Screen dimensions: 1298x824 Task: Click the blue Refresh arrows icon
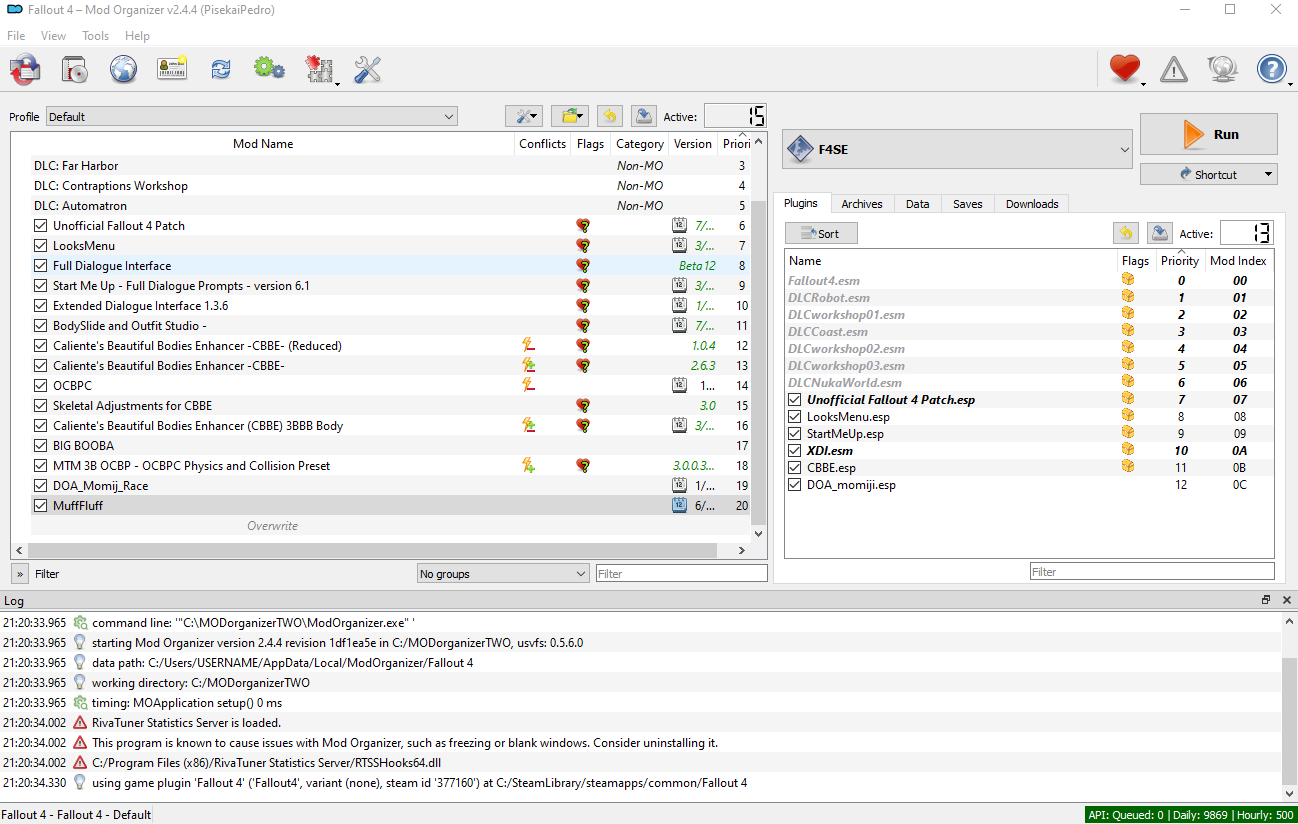coord(220,69)
